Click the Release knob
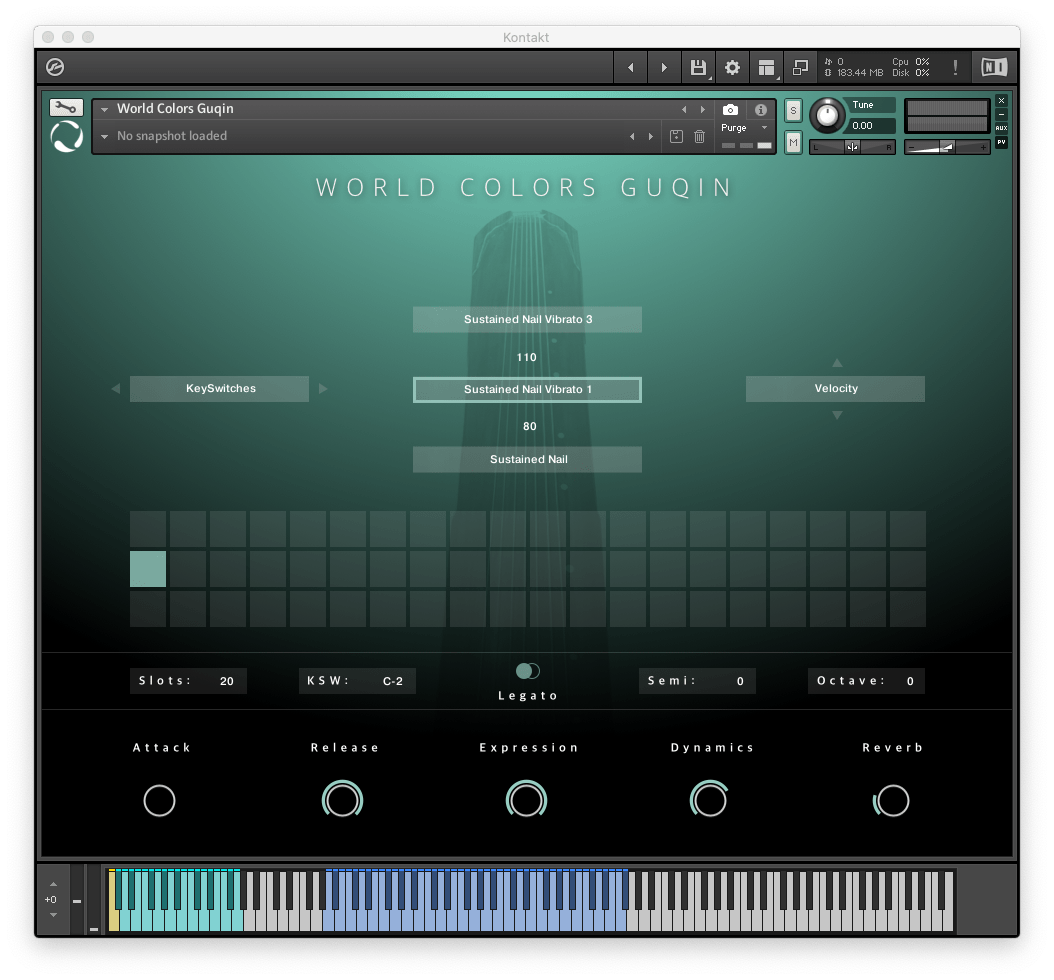Image resolution: width=1054 pixels, height=980 pixels. (x=342, y=800)
